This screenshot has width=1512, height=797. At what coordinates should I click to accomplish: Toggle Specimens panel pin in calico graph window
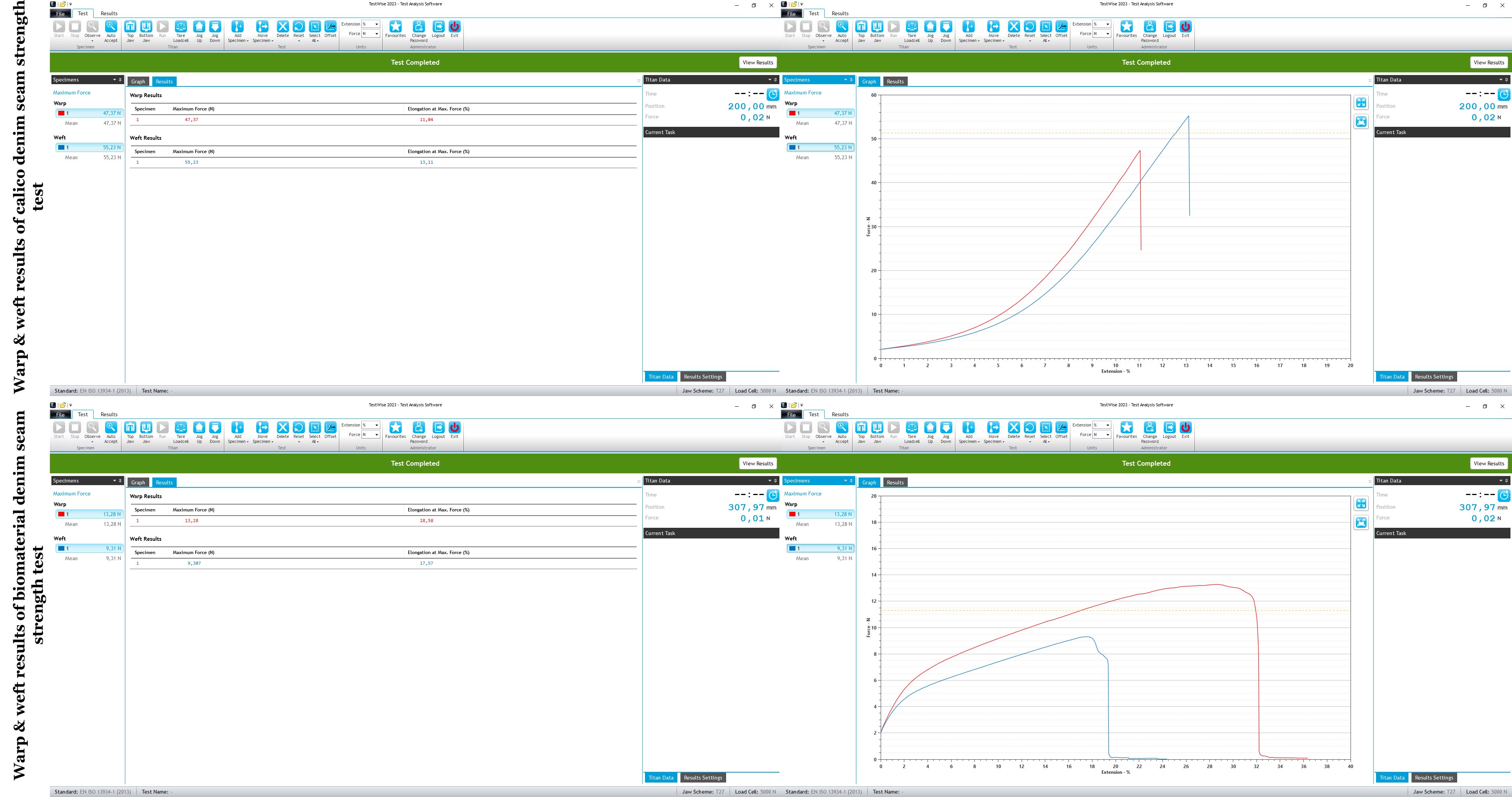851,79
